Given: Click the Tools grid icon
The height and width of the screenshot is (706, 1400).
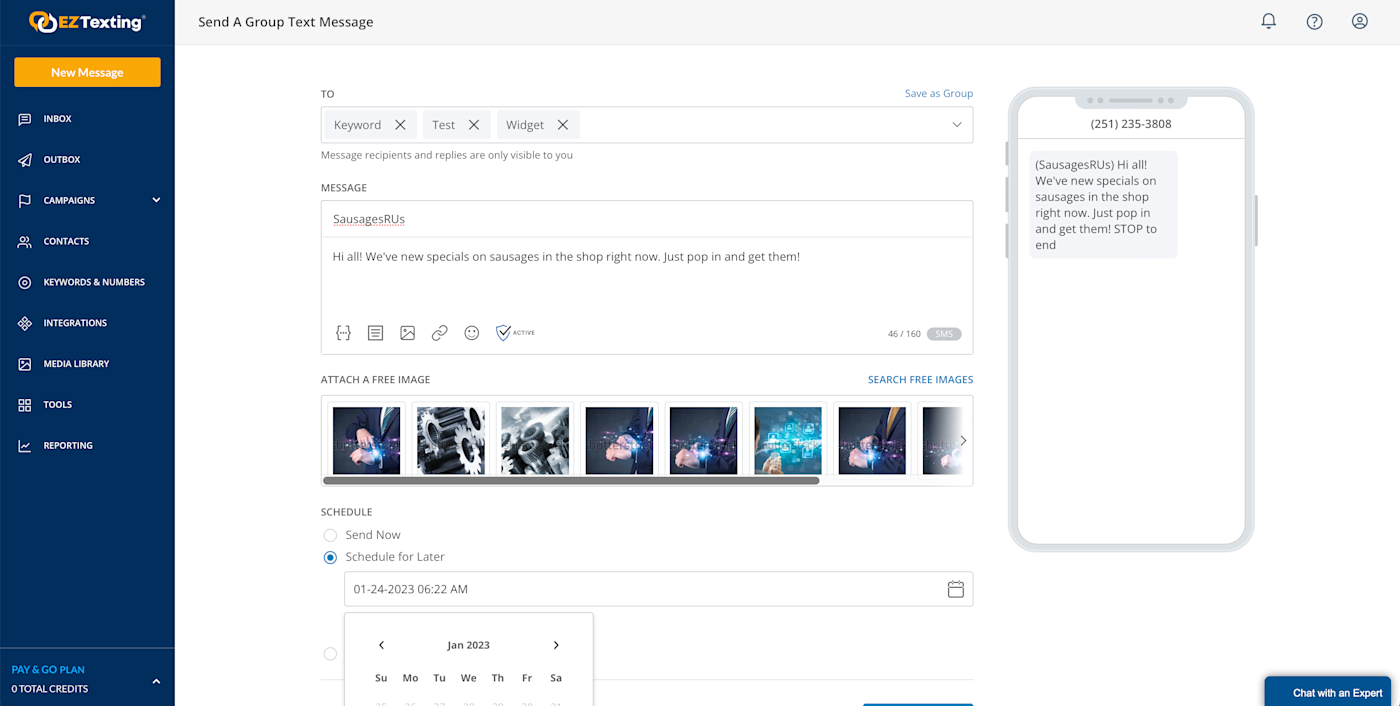Looking at the screenshot, I should 25,405.
